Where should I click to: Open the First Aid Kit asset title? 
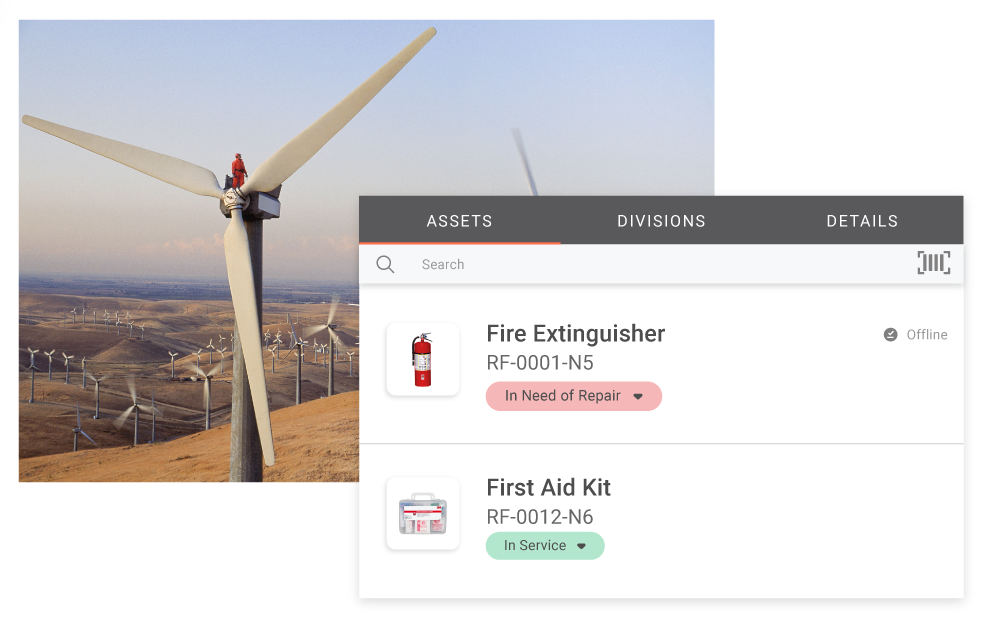pos(548,488)
